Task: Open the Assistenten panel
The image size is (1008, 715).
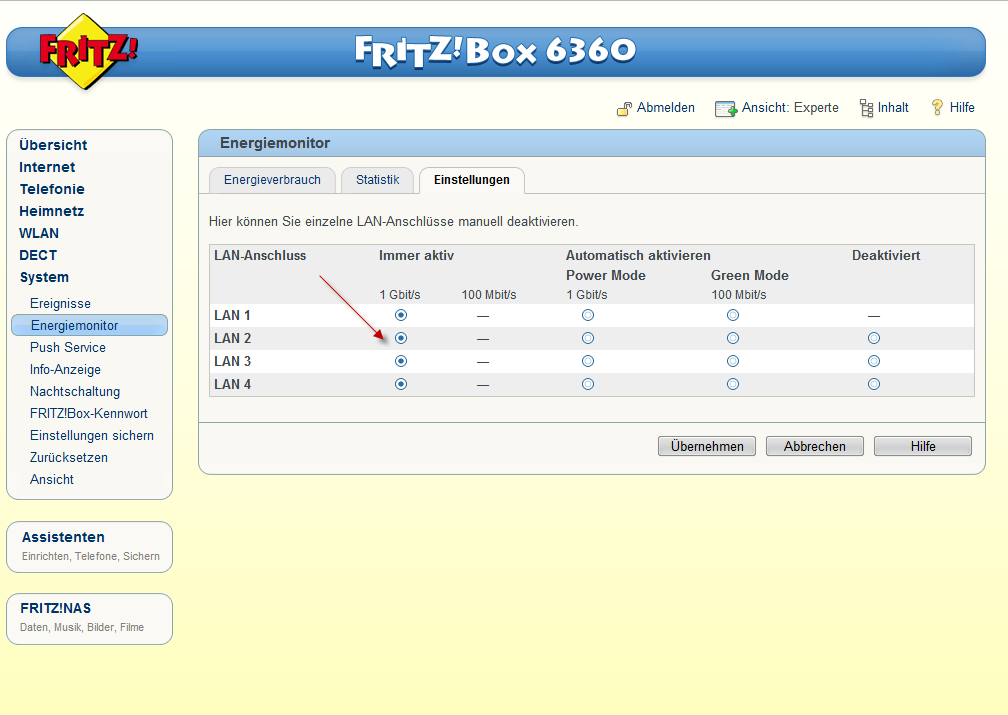Action: coord(89,547)
